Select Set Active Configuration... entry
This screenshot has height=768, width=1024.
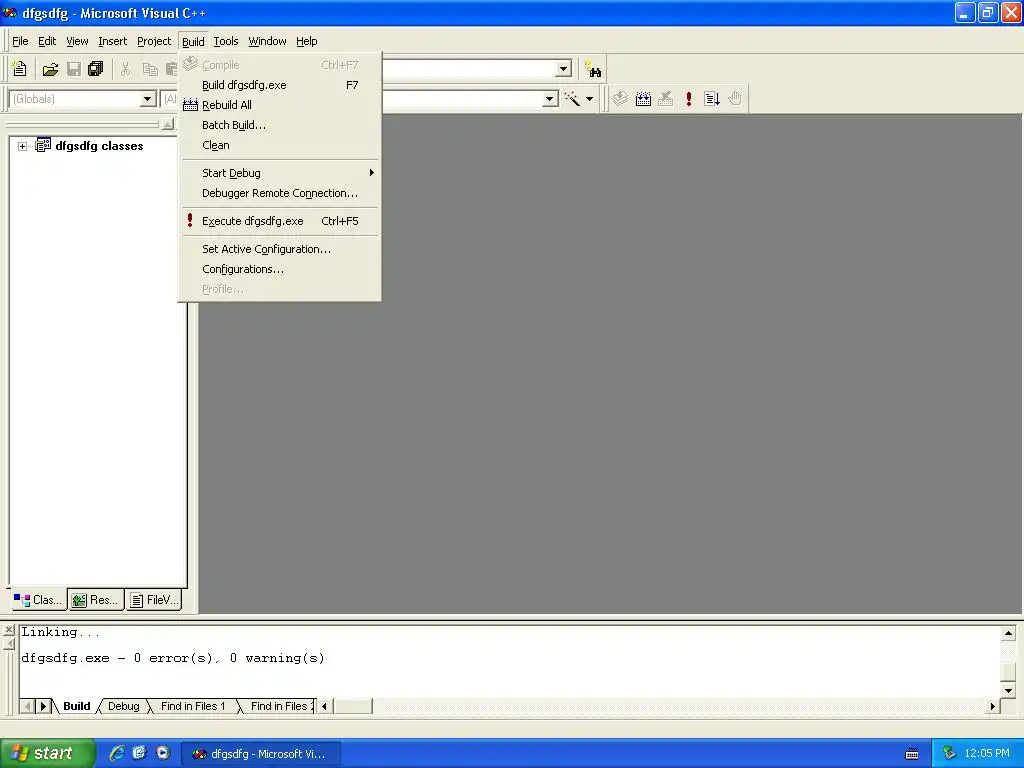tap(280, 249)
